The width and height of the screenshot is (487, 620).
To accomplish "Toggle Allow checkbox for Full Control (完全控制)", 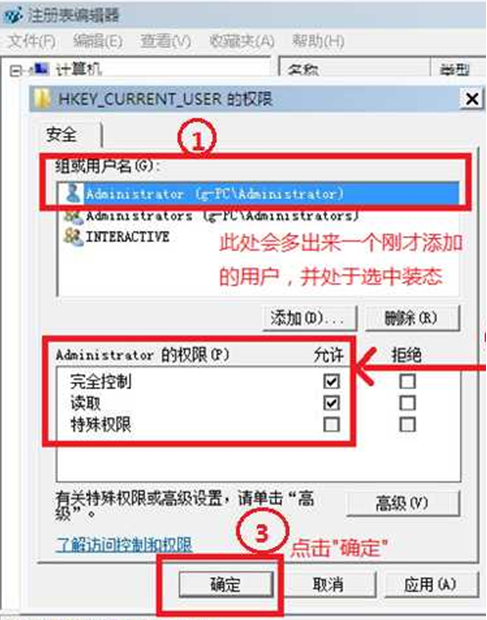I will (x=331, y=382).
